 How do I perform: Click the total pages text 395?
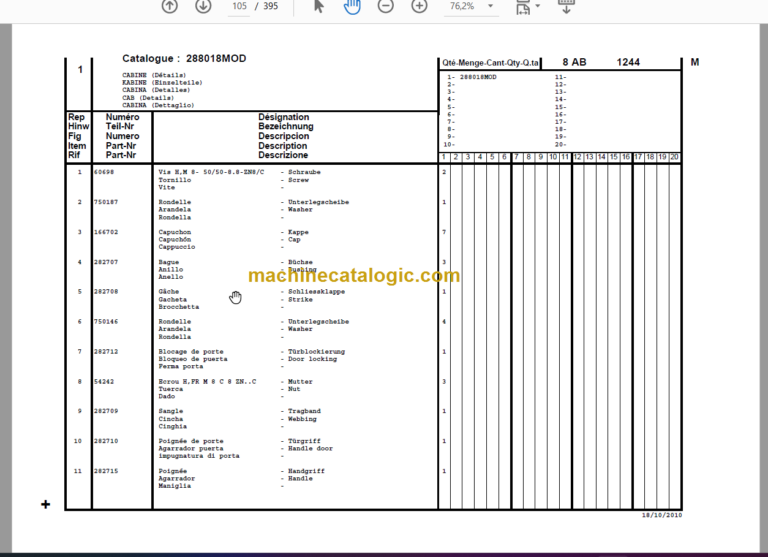pos(270,6)
